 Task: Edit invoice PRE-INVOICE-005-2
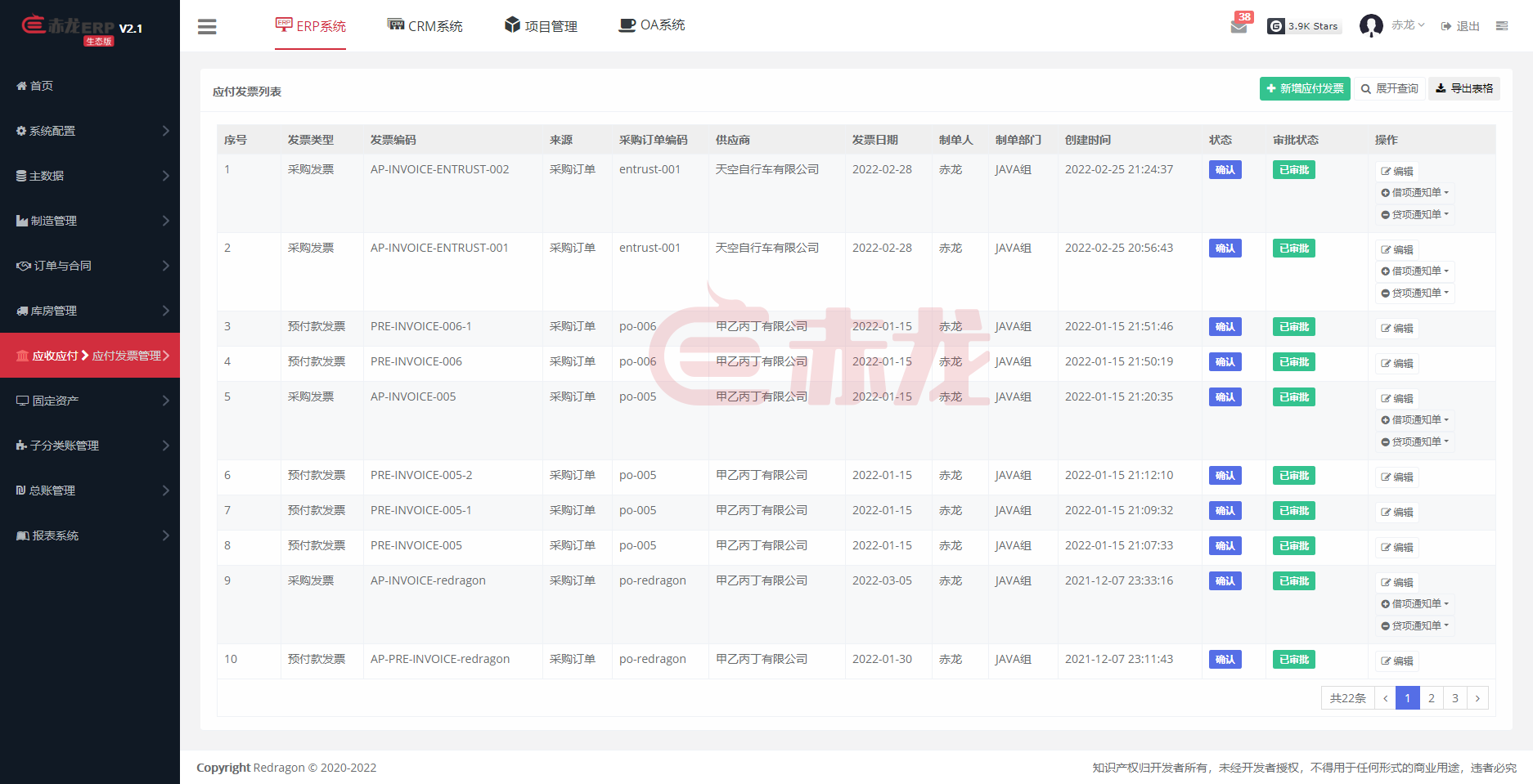point(1397,477)
